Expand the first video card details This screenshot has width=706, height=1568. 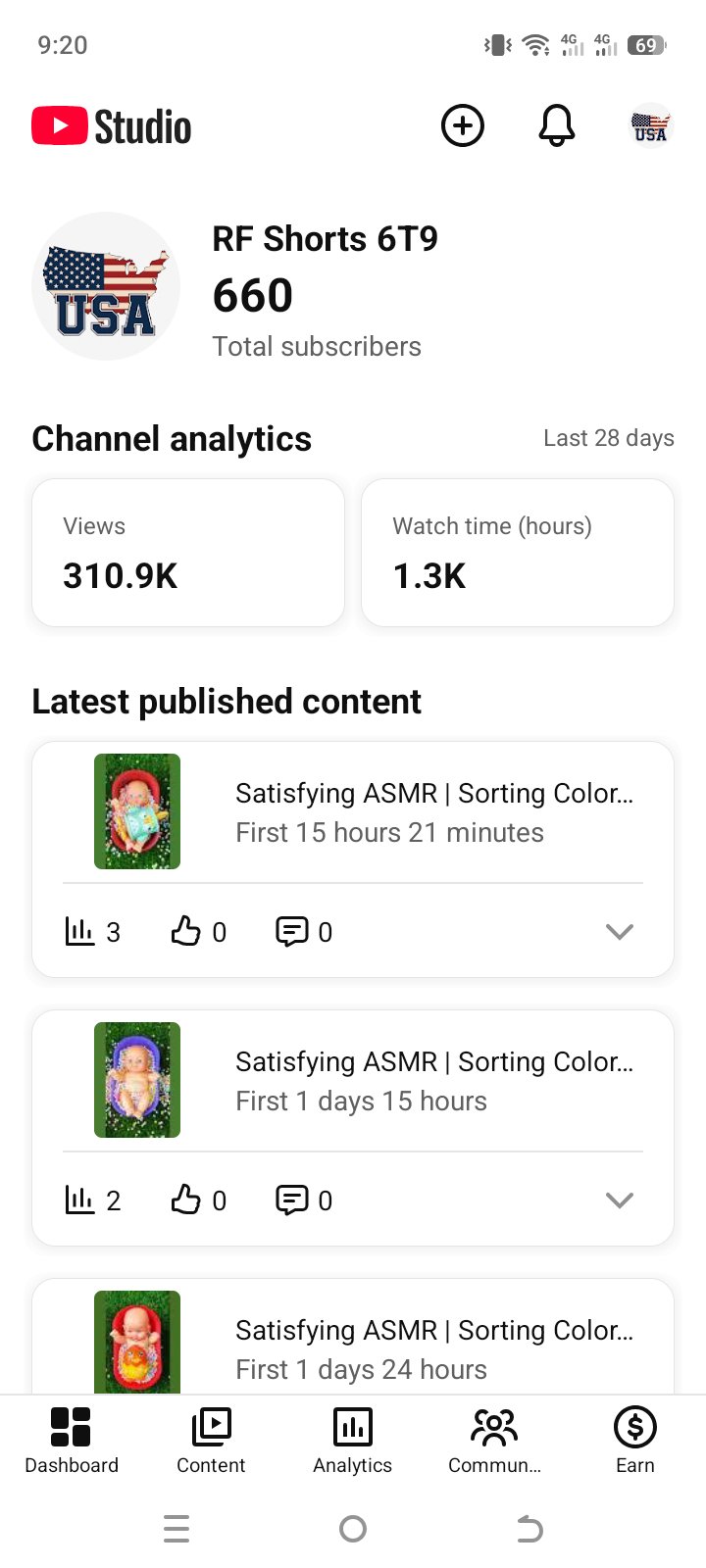click(x=620, y=931)
